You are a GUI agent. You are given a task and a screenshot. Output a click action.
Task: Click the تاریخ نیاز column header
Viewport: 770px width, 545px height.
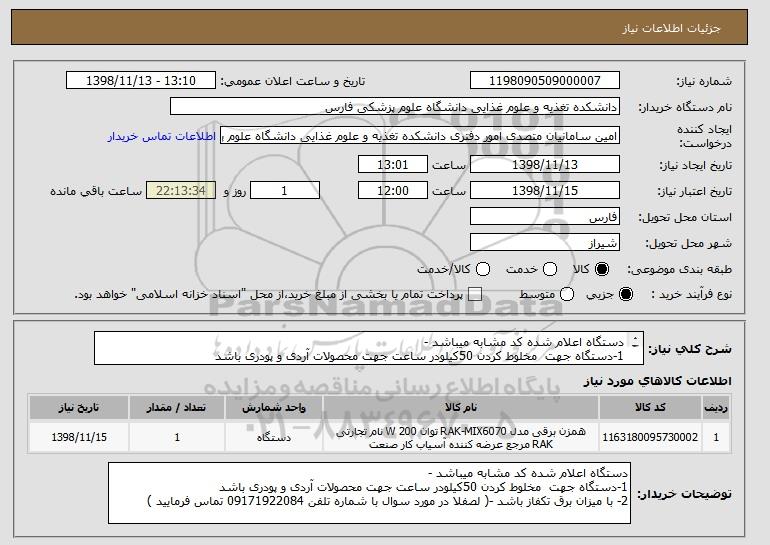point(79,408)
